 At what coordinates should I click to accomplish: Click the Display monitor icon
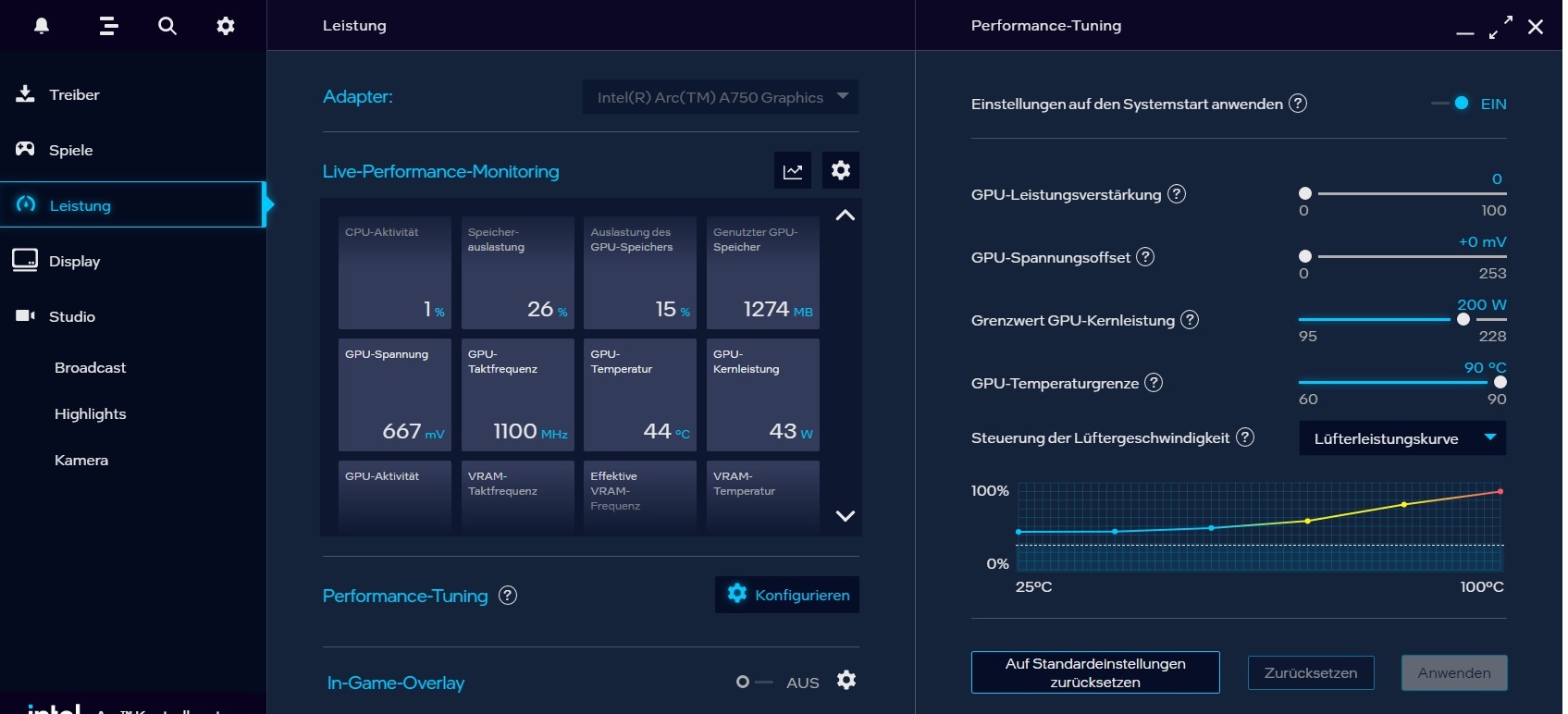pyautogui.click(x=25, y=260)
